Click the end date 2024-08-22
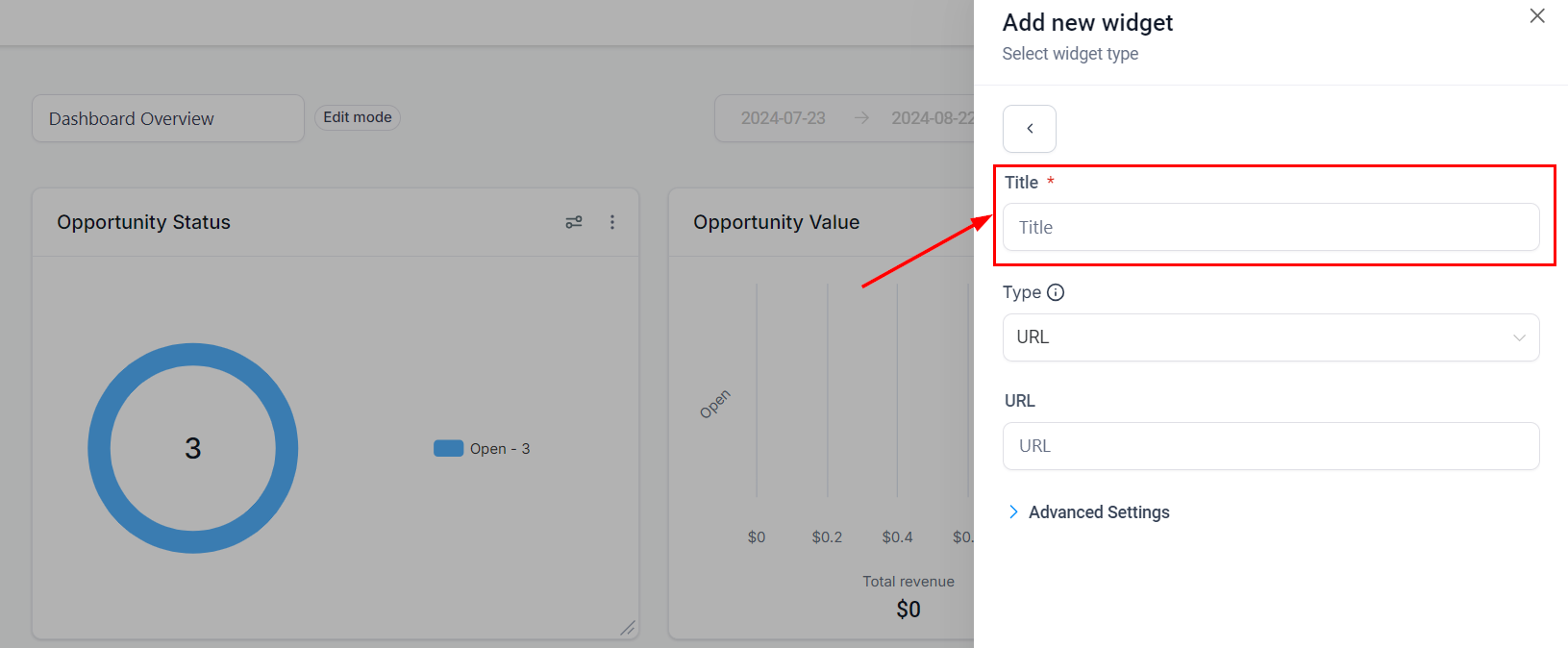The image size is (1568, 648). [932, 118]
